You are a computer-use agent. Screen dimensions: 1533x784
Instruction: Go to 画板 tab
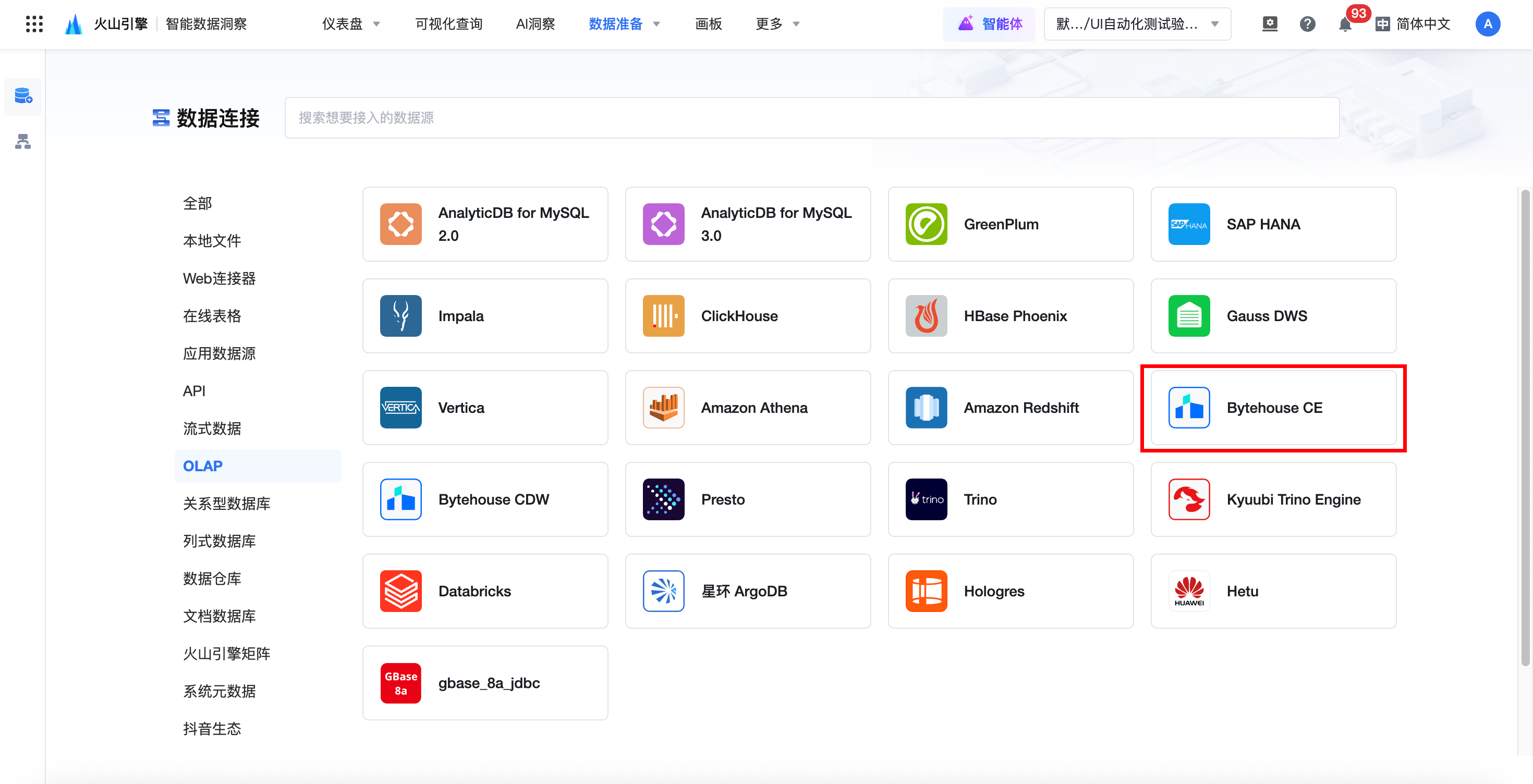point(708,24)
